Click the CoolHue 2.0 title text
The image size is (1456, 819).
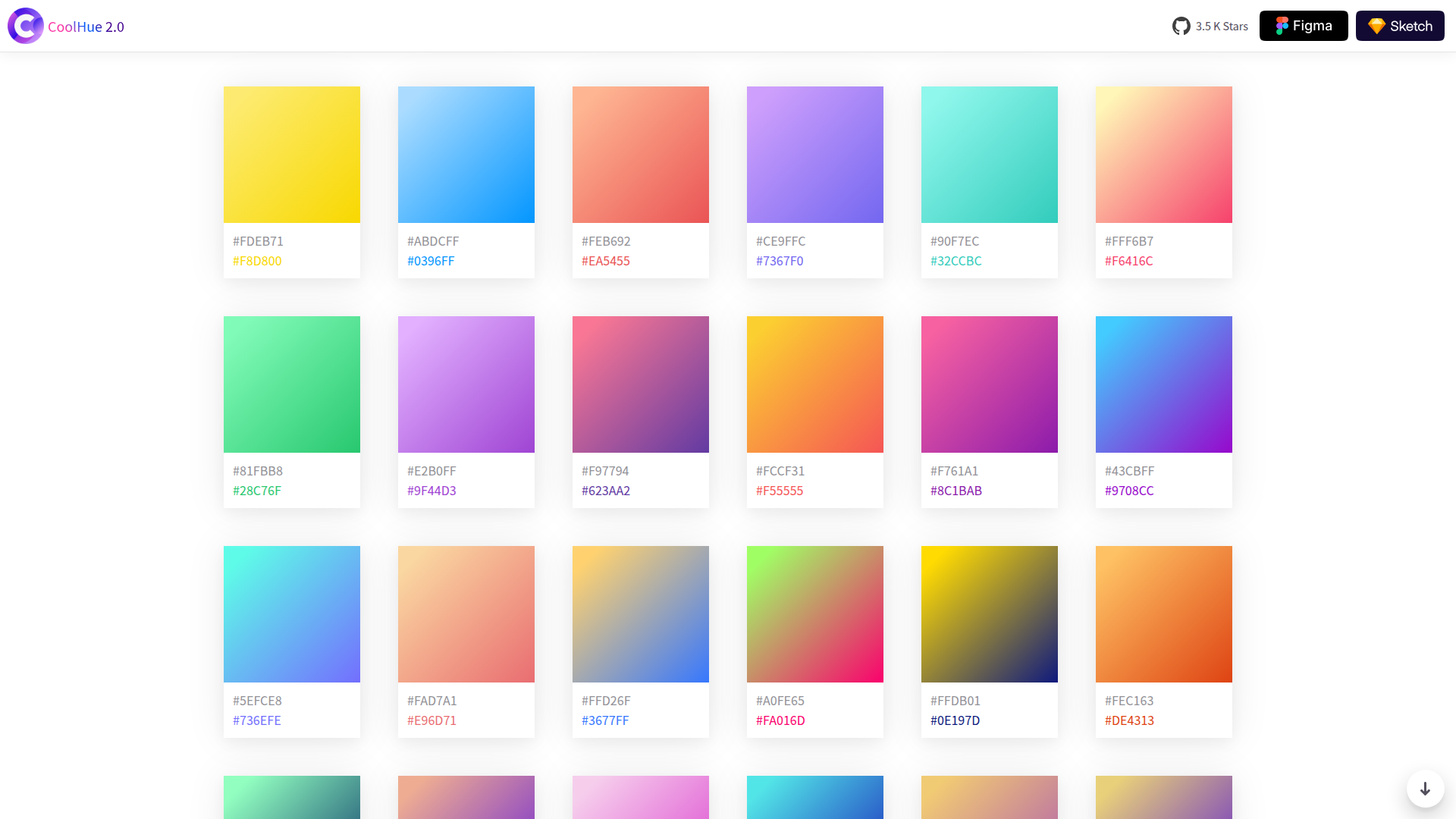tap(86, 27)
